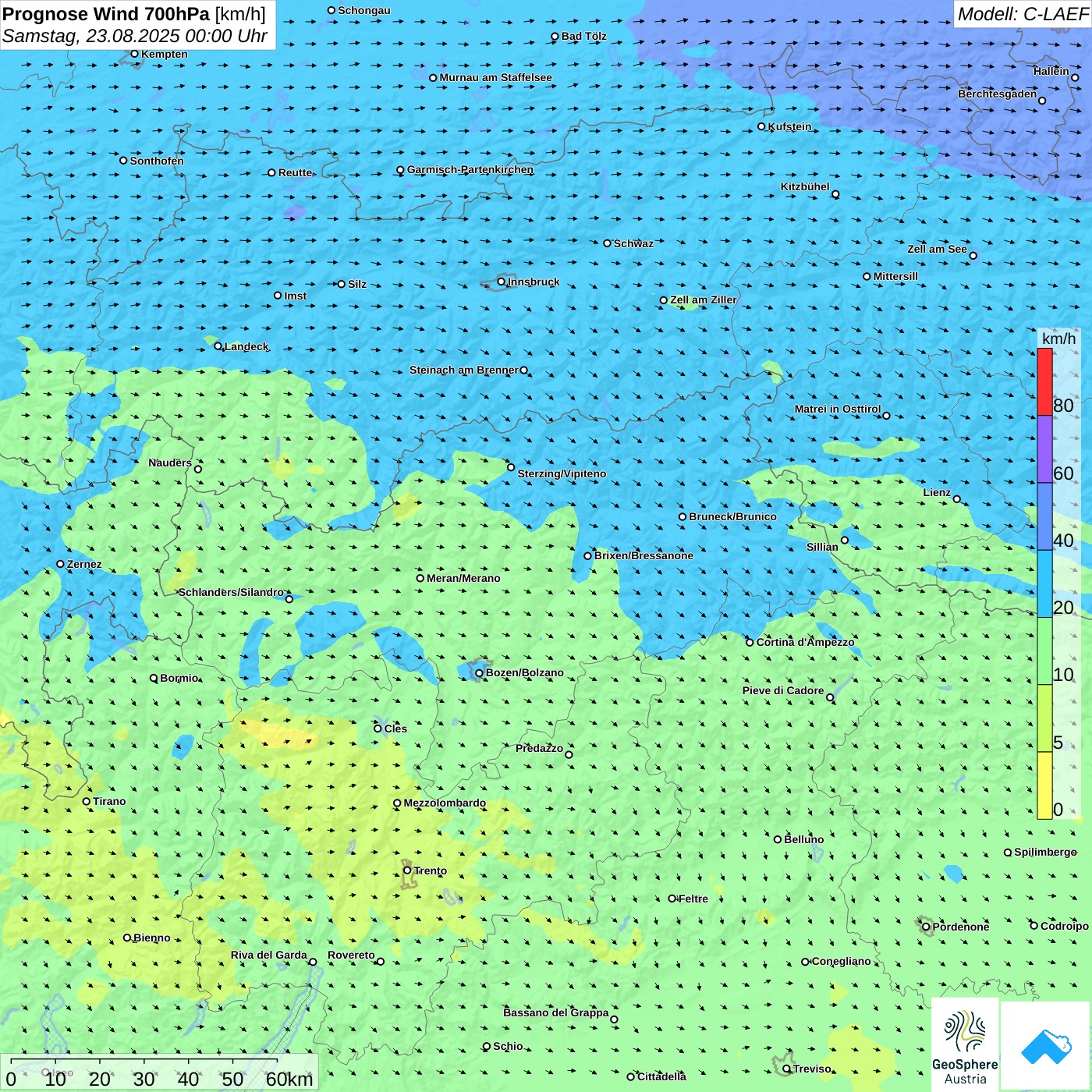Click the Zell am See label
Screen dimensions: 1092x1092
pyautogui.click(x=937, y=249)
